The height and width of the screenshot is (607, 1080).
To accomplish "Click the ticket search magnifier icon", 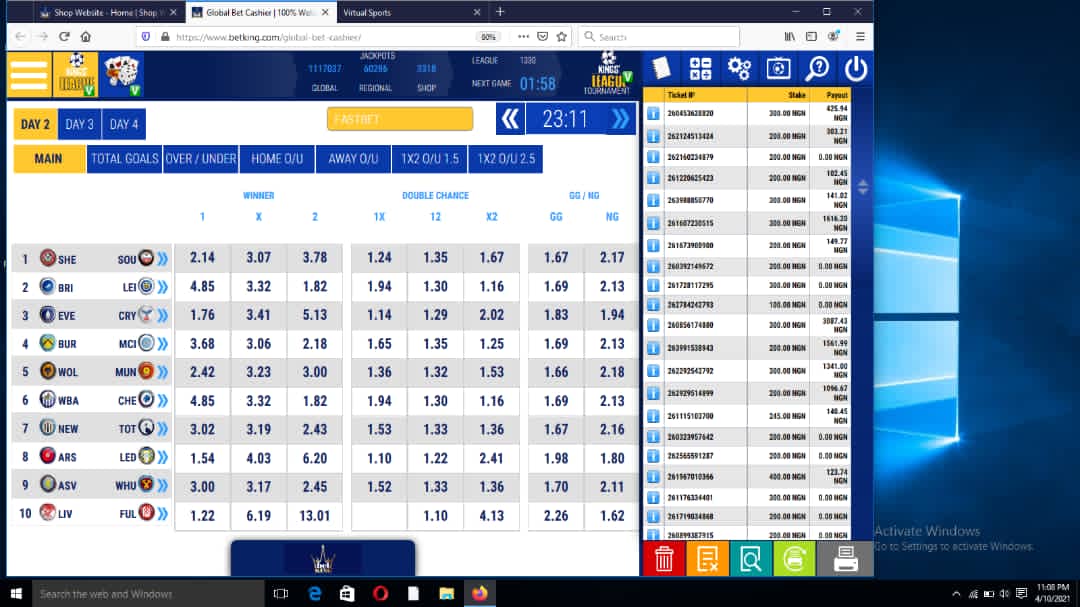I will tap(751, 559).
